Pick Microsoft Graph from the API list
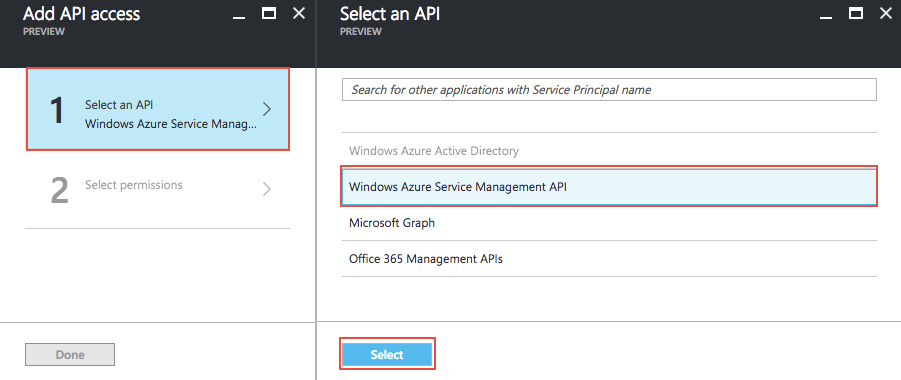Image resolution: width=901 pixels, height=380 pixels. point(609,222)
